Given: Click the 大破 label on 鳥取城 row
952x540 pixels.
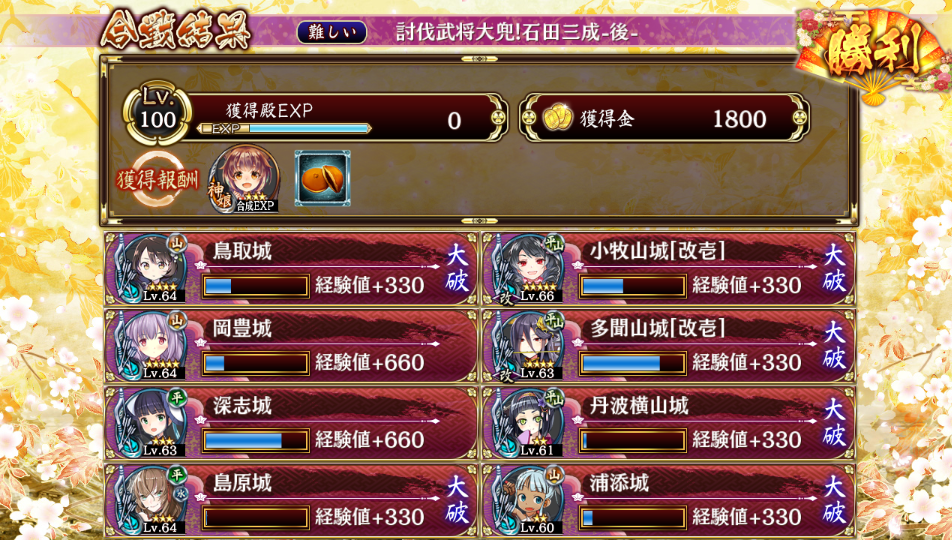Looking at the screenshot, I should coord(457,267).
